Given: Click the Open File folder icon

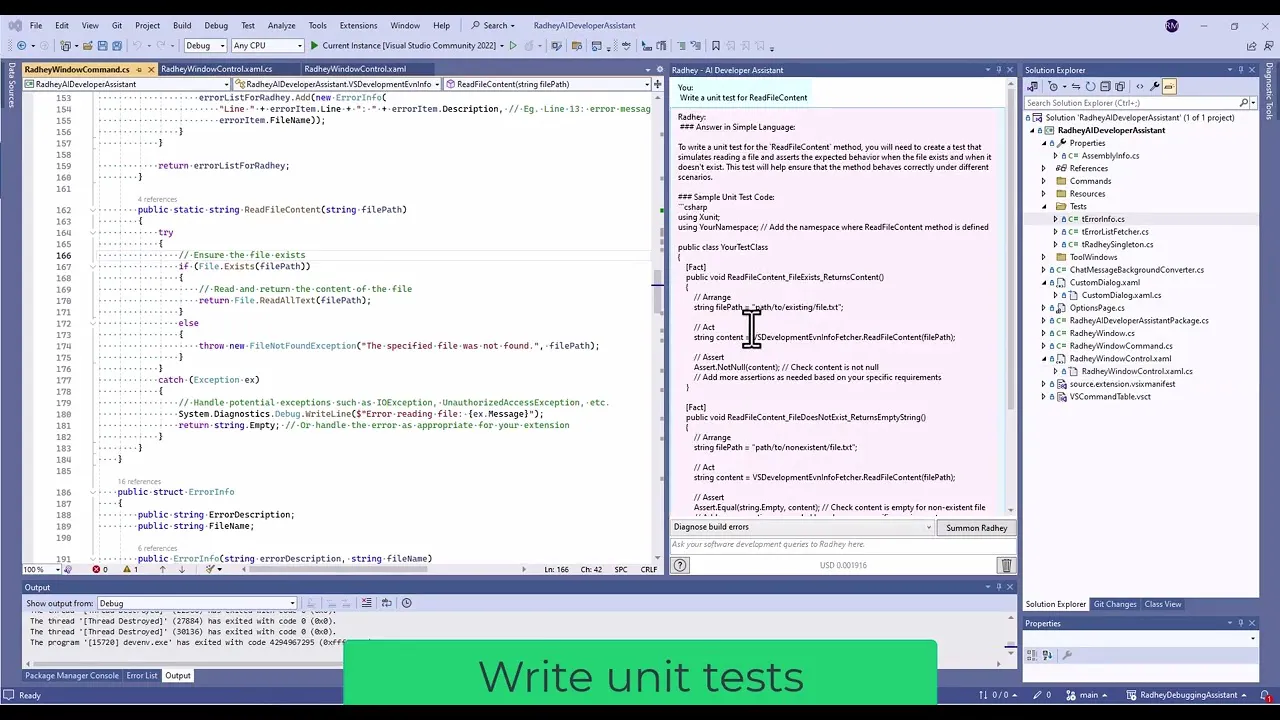Looking at the screenshot, I should 88,46.
